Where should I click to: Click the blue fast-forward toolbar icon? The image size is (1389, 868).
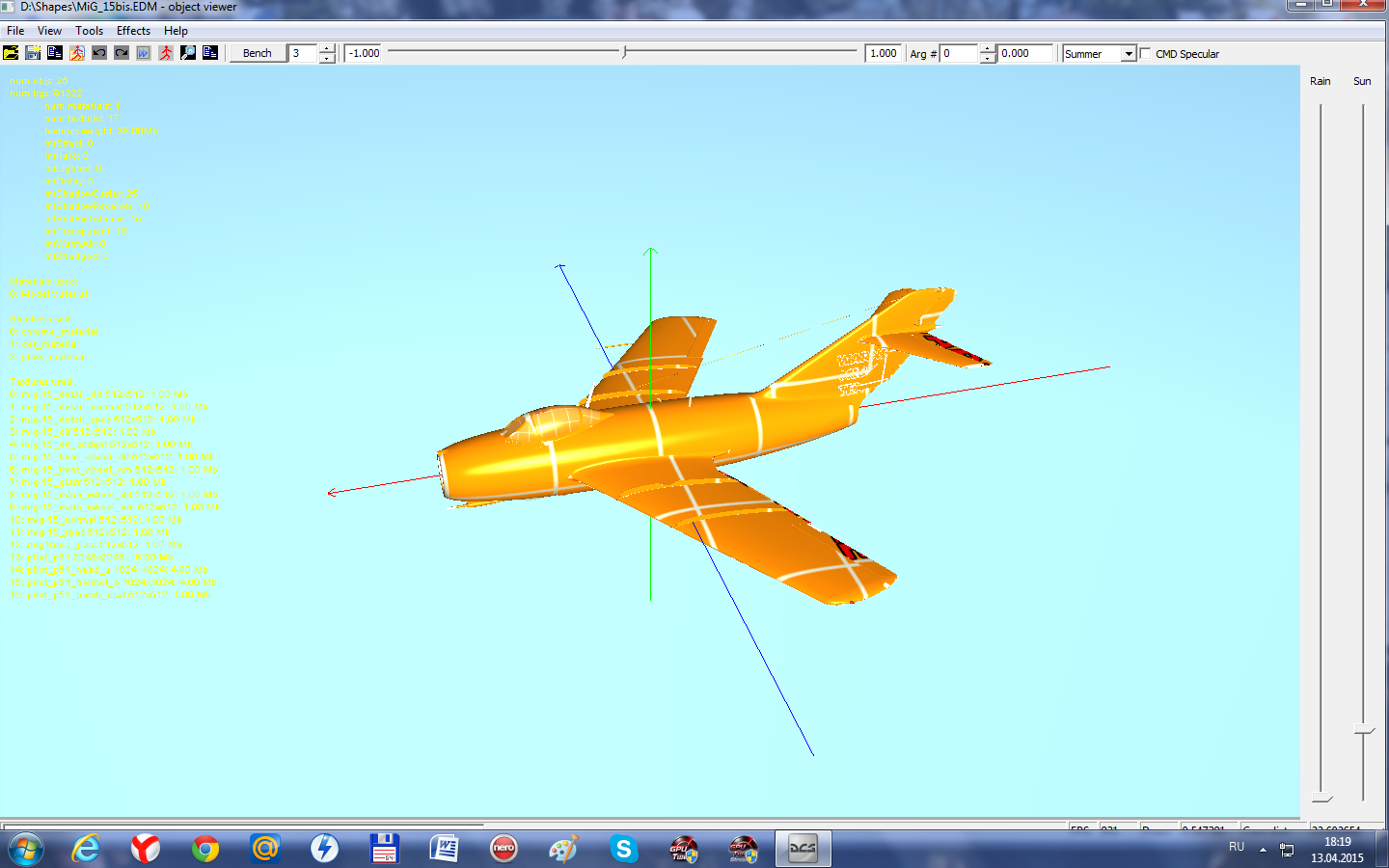click(x=144, y=53)
